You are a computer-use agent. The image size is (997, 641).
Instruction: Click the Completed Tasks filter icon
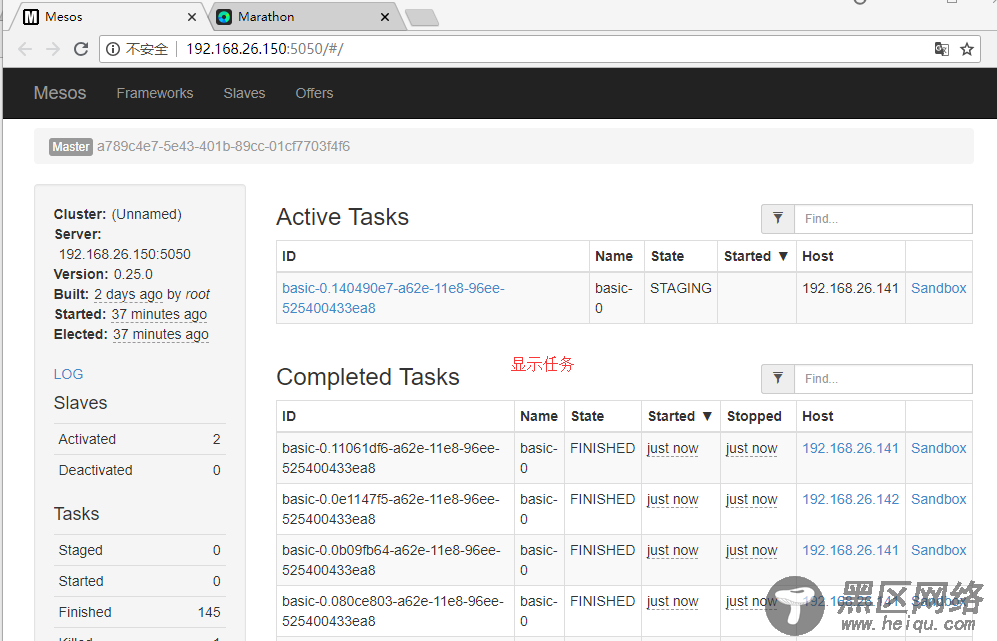point(778,379)
